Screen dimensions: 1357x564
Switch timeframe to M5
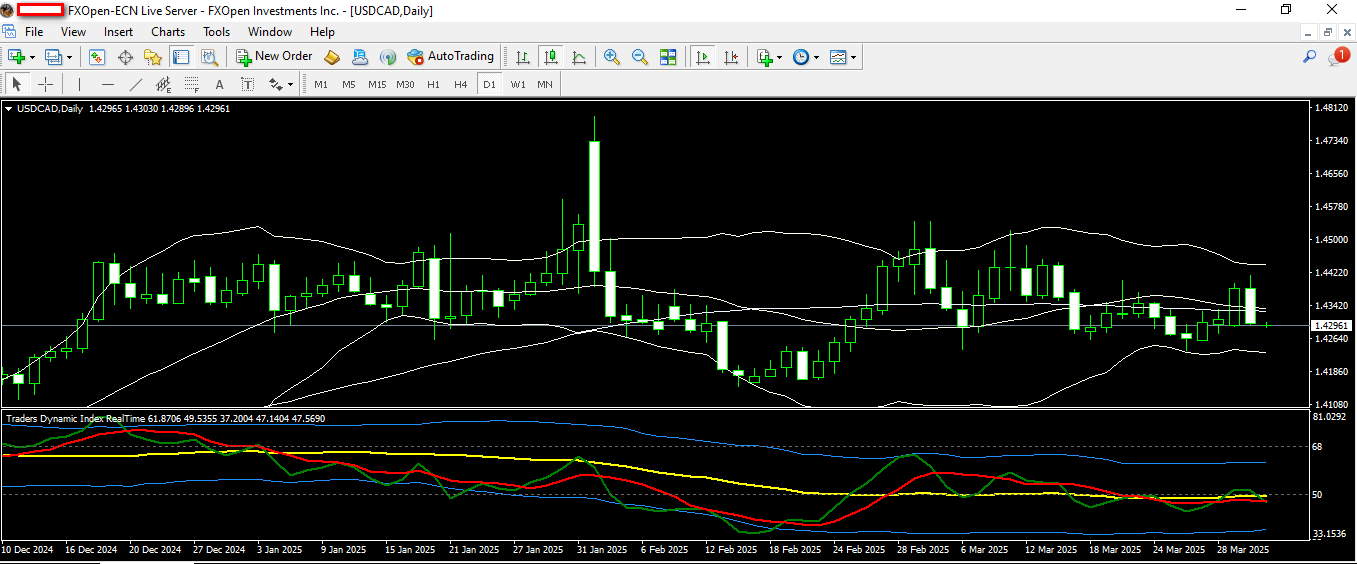pos(349,84)
